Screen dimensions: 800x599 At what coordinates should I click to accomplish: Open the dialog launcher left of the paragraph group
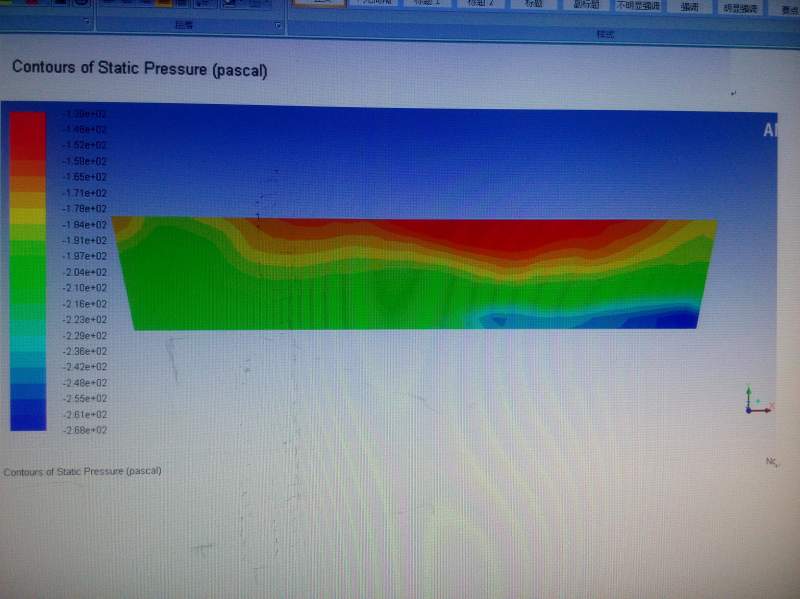pyautogui.click(x=86, y=21)
